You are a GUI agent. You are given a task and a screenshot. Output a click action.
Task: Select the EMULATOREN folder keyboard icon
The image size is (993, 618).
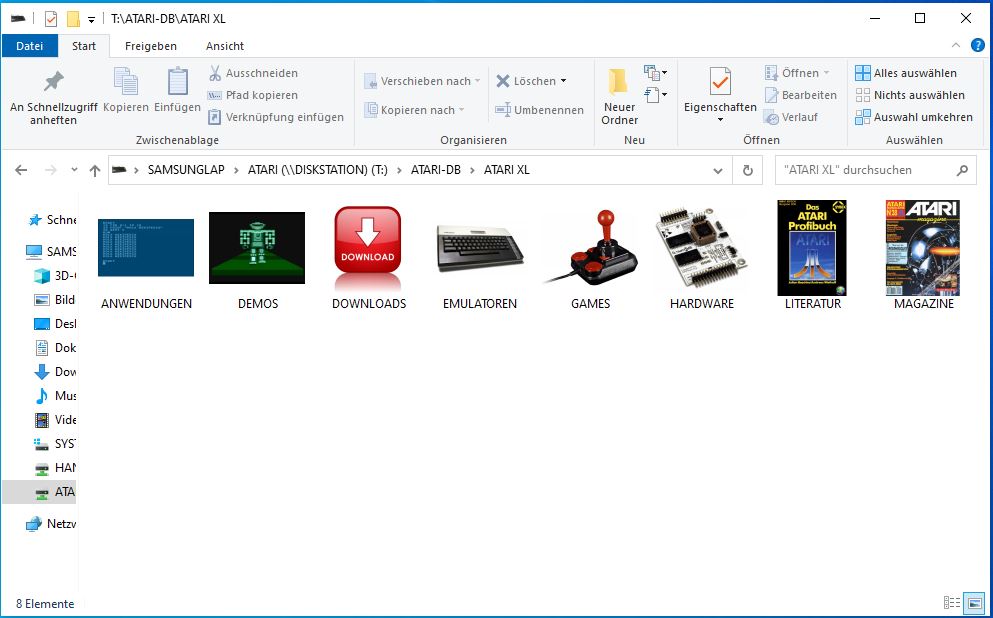(479, 249)
